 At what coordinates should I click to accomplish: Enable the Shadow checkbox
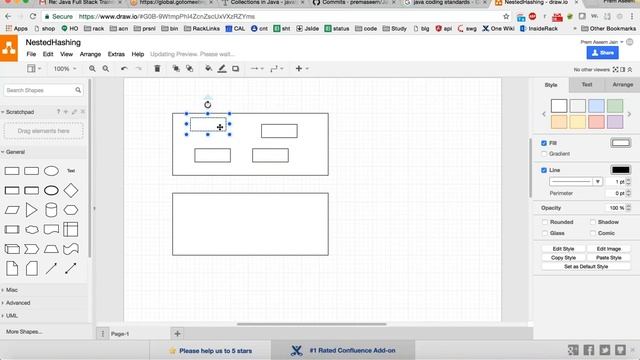pyautogui.click(x=593, y=222)
